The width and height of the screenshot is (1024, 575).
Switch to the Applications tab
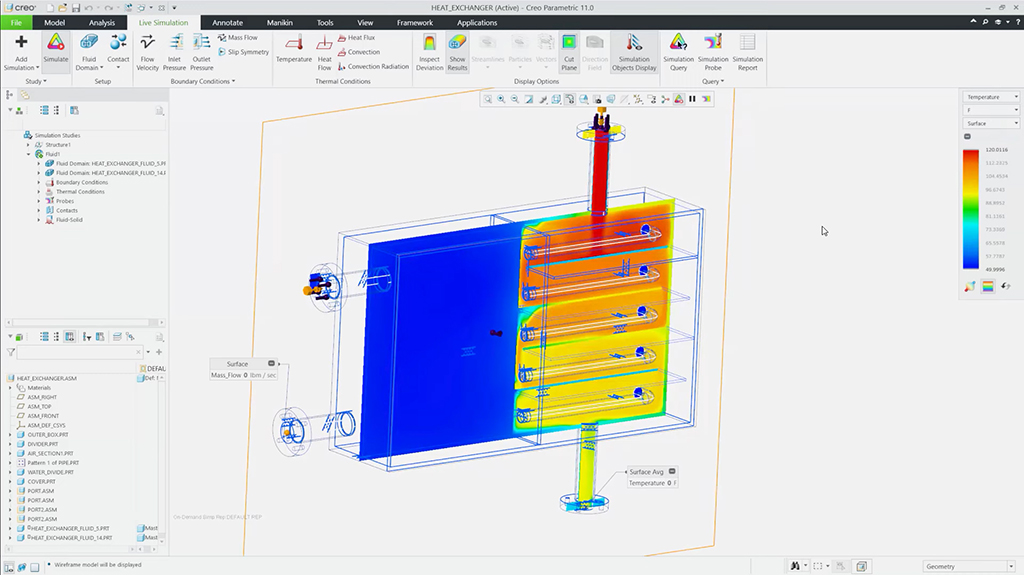(x=477, y=22)
